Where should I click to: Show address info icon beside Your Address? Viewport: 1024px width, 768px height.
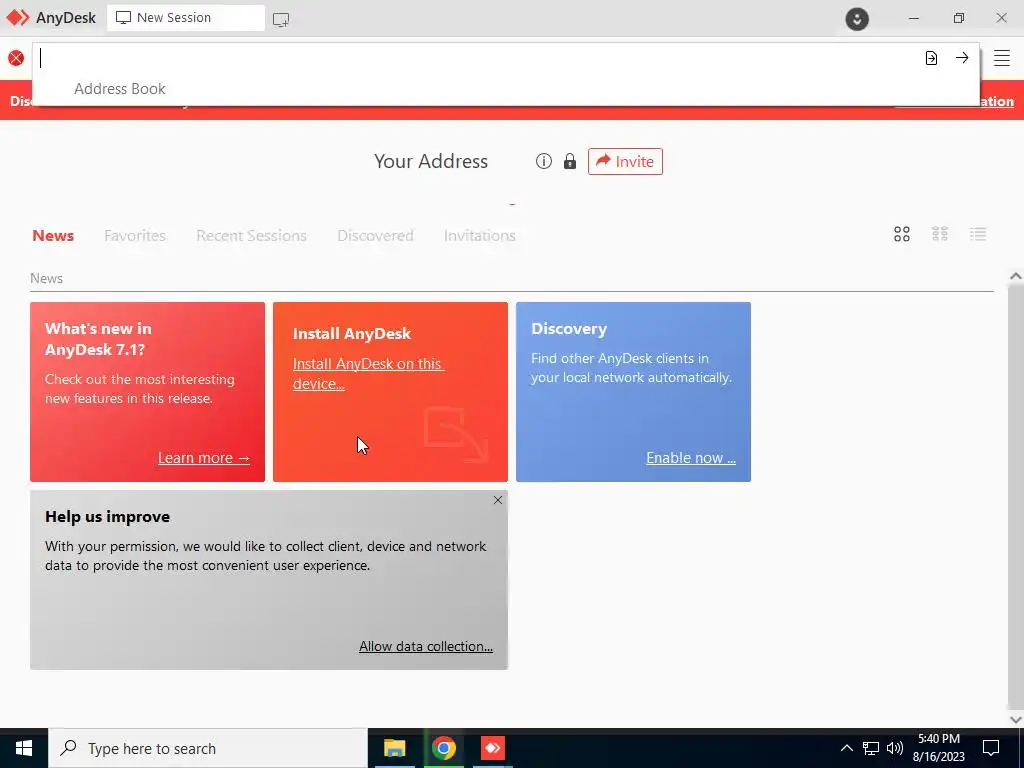543,161
